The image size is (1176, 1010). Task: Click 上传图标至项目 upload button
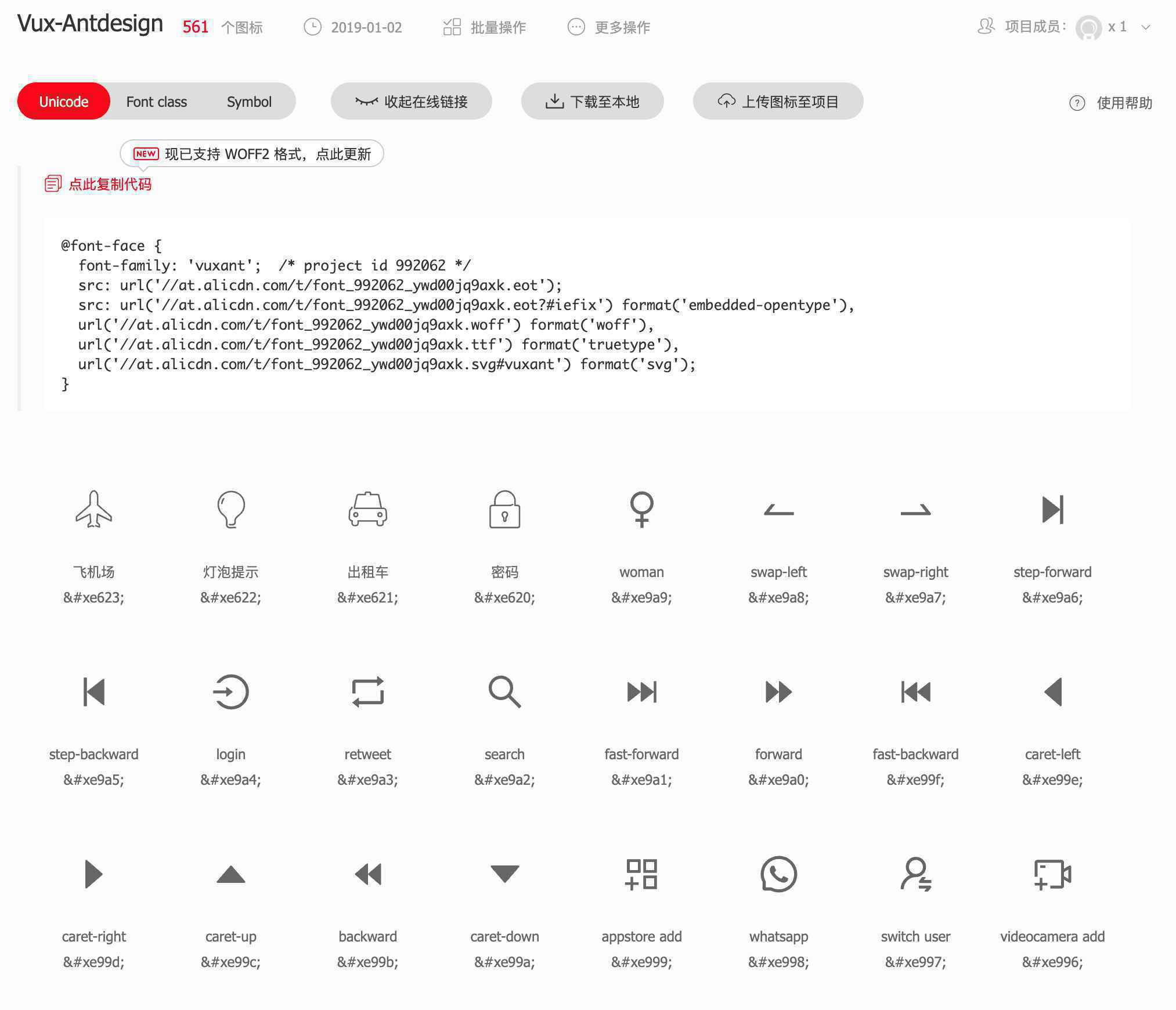click(778, 102)
